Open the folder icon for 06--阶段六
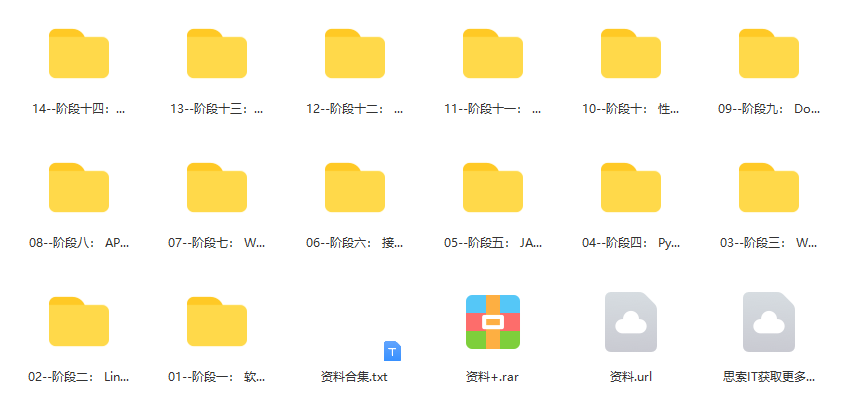845x403 pixels. [x=355, y=187]
